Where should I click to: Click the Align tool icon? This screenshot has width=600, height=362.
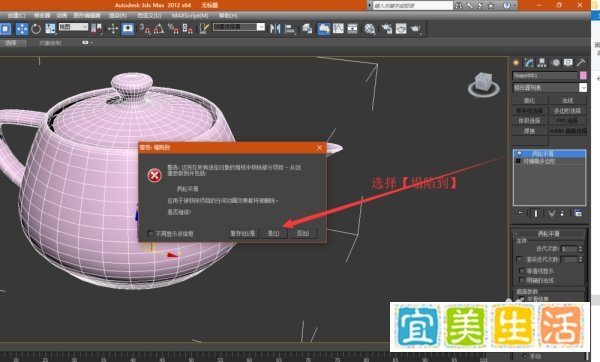point(290,29)
